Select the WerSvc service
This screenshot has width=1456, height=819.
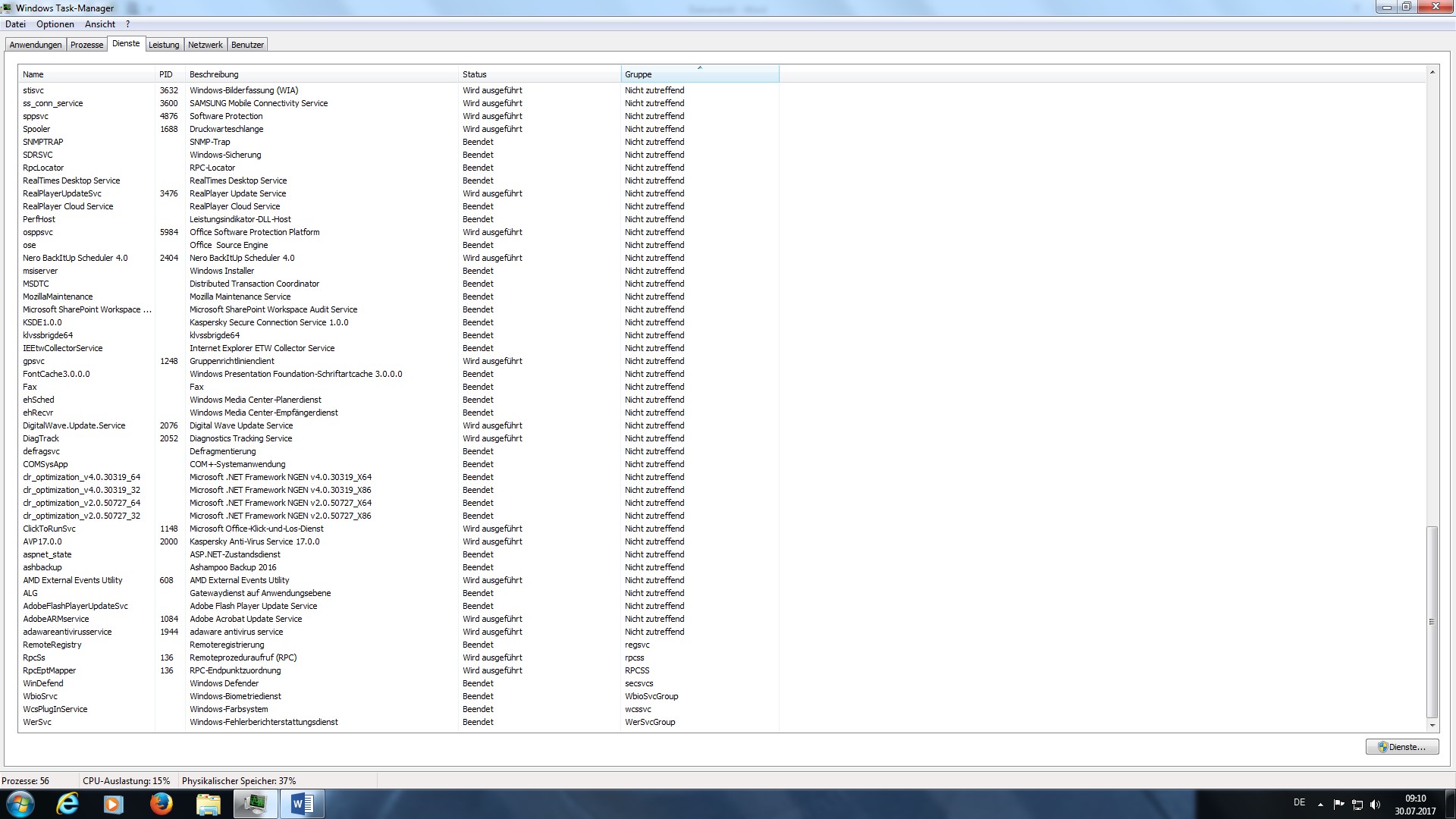pyautogui.click(x=398, y=722)
